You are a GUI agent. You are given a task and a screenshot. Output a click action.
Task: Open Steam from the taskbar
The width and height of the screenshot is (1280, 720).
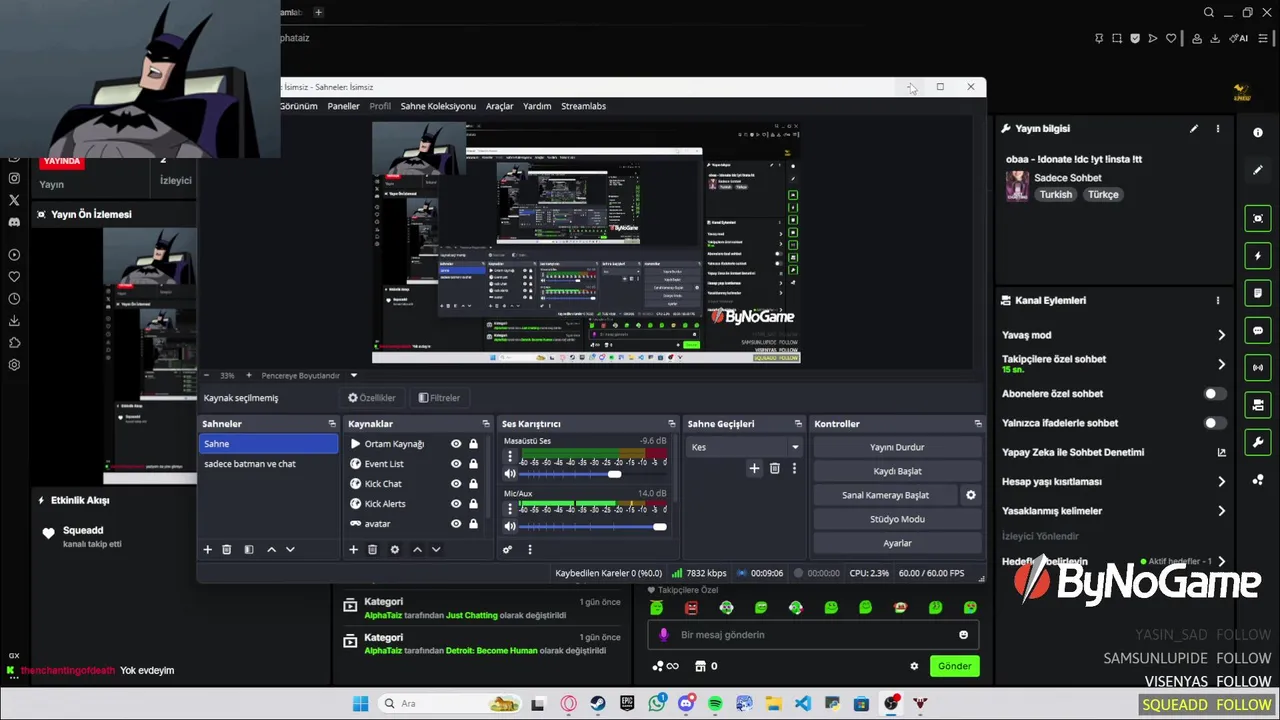point(598,704)
